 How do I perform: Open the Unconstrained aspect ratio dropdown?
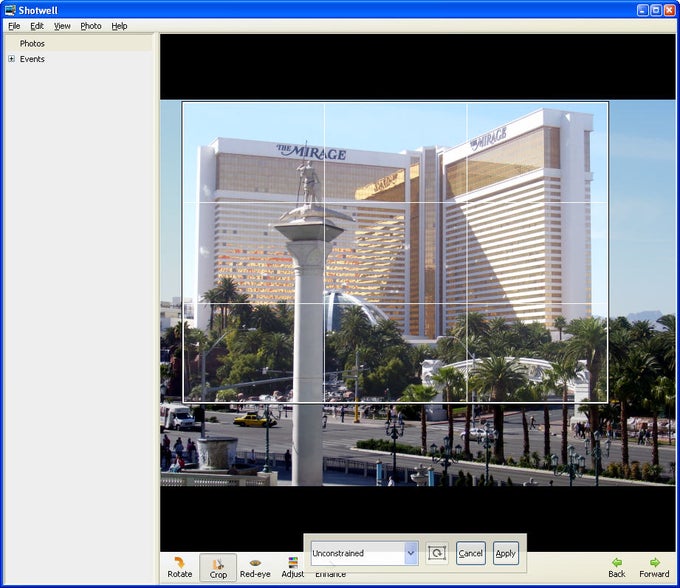364,553
